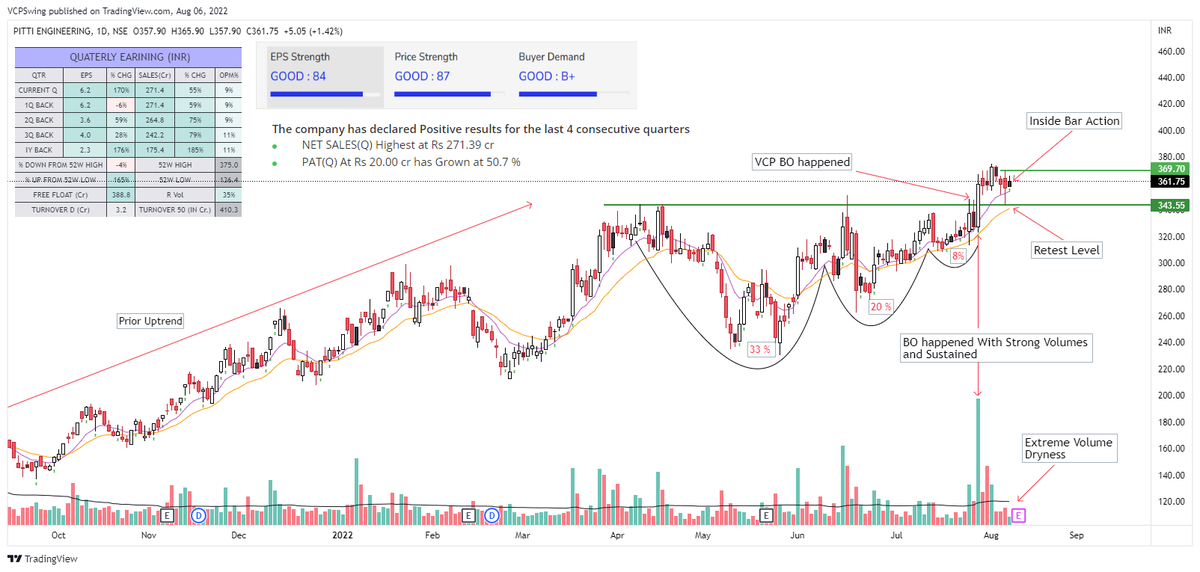
Task: Click the Oct label on time axis
Action: click(58, 535)
